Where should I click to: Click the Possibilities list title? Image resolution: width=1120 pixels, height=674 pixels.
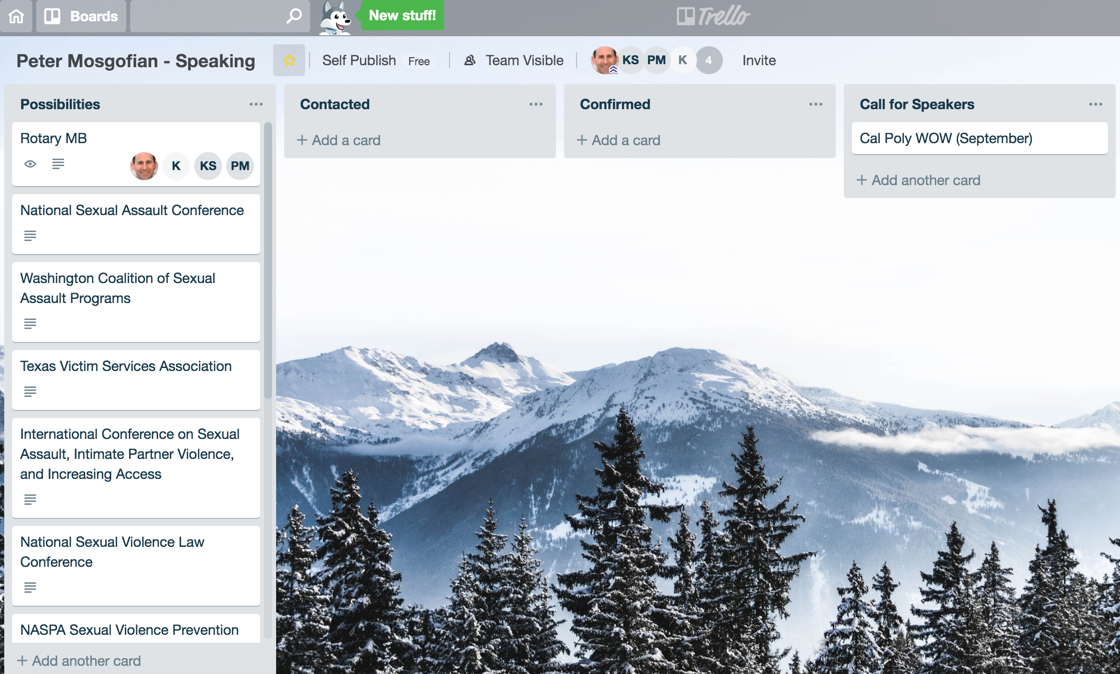[x=60, y=104]
